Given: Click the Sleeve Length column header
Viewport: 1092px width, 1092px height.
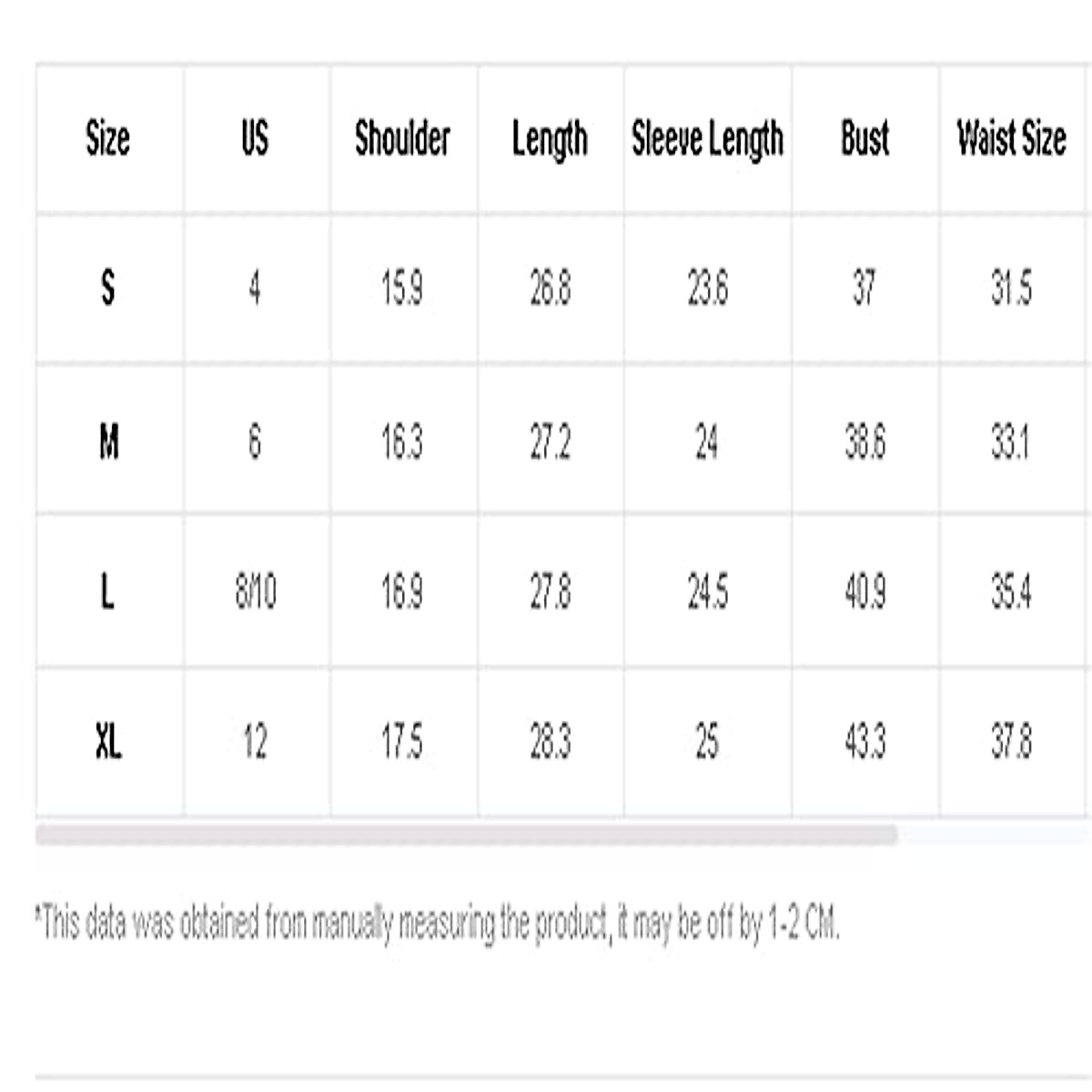Looking at the screenshot, I should [707, 139].
